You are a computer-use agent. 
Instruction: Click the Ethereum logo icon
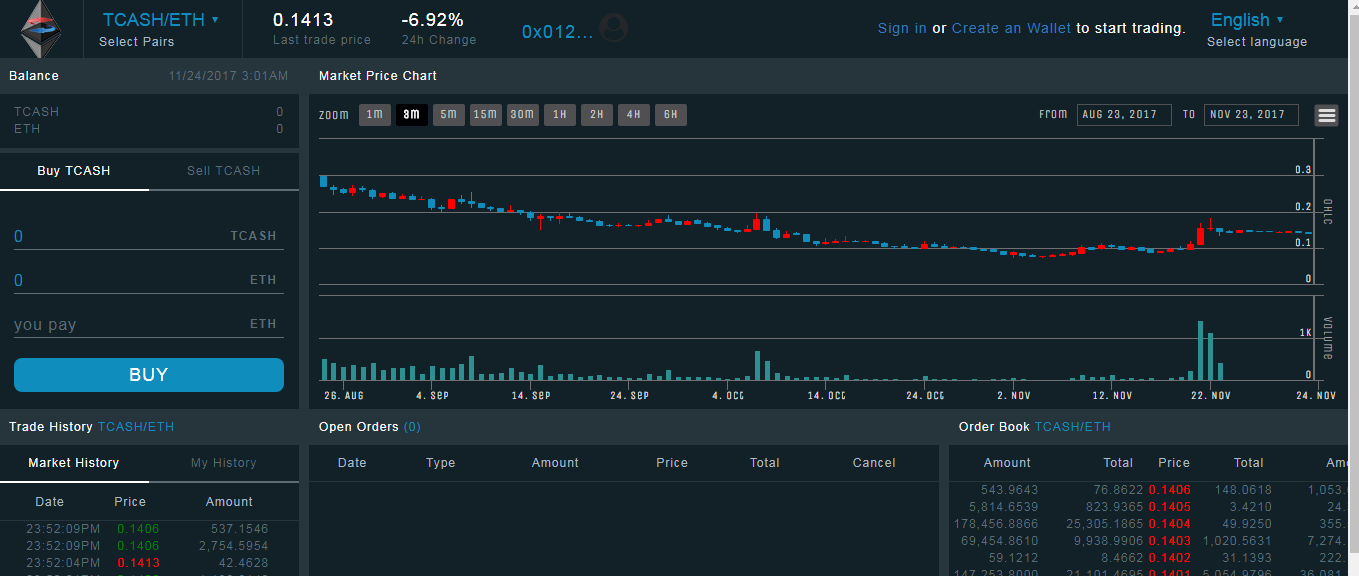[x=41, y=28]
